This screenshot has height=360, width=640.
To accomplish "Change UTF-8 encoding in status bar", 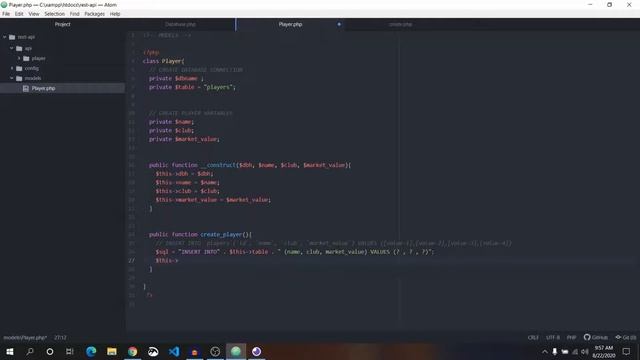I will [553, 338].
